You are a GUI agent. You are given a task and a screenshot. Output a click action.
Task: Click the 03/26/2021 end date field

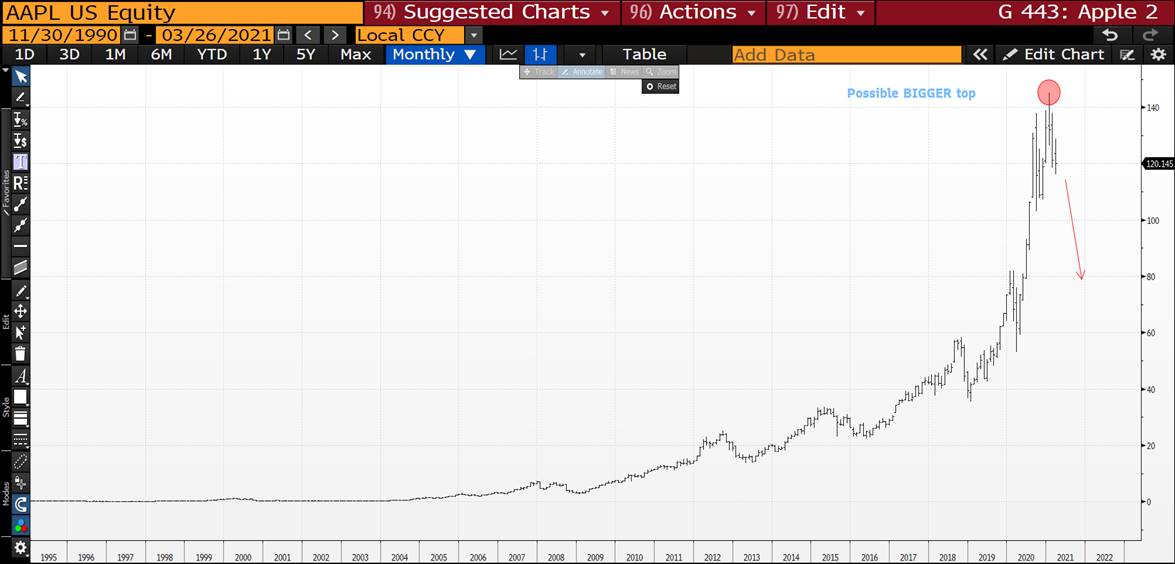(213, 34)
